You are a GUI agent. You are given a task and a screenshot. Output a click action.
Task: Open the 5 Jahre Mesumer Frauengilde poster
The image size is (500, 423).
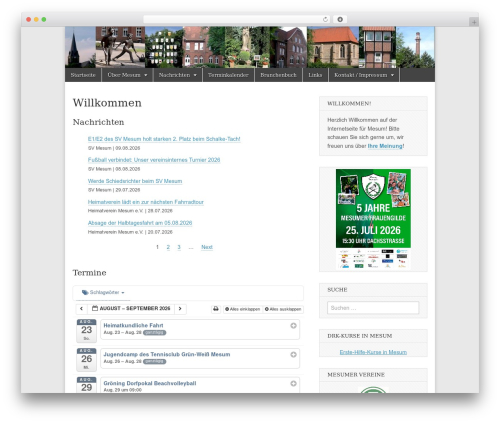click(373, 218)
